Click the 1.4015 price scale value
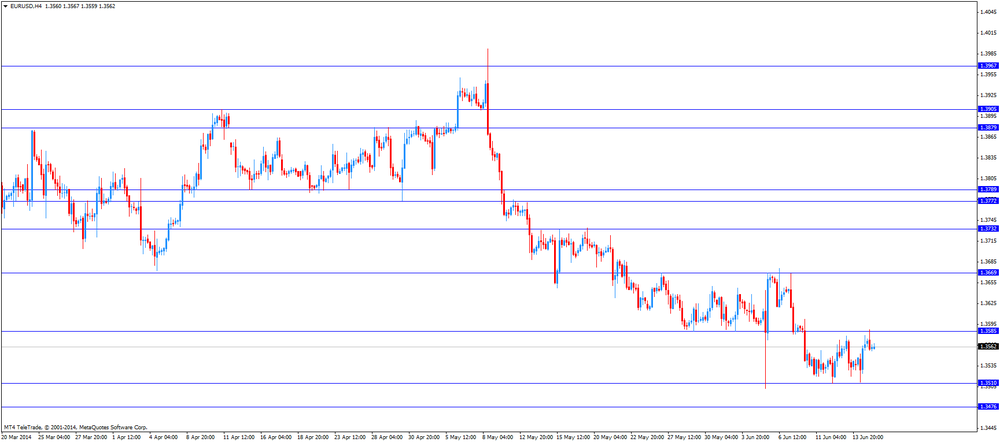 point(989,33)
